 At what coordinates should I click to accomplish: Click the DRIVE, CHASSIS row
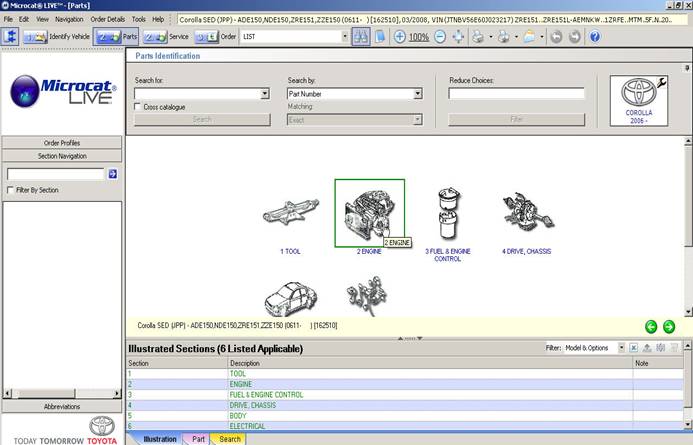coord(404,405)
